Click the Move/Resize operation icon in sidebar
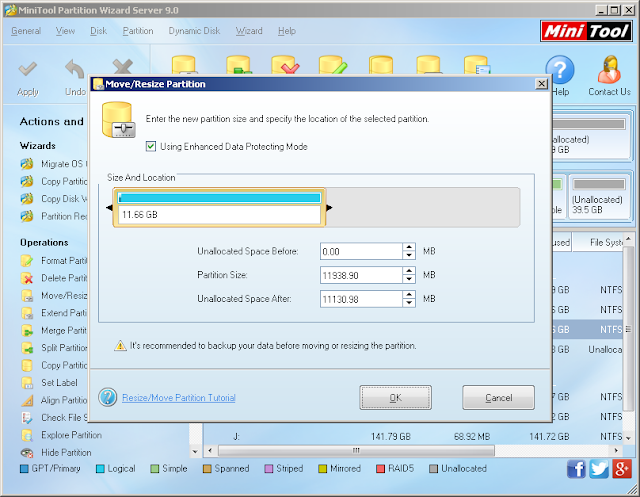Image resolution: width=640 pixels, height=497 pixels. coord(27,295)
